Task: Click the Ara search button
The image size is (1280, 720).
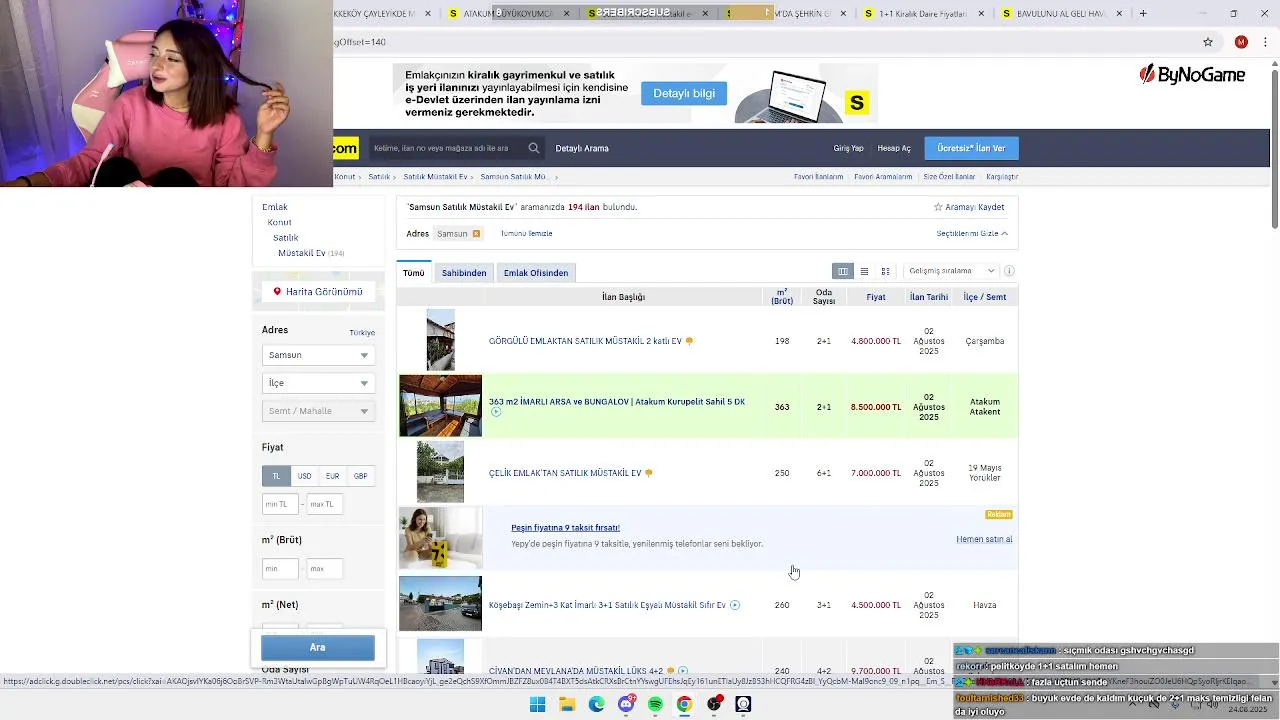Action: coord(318,648)
